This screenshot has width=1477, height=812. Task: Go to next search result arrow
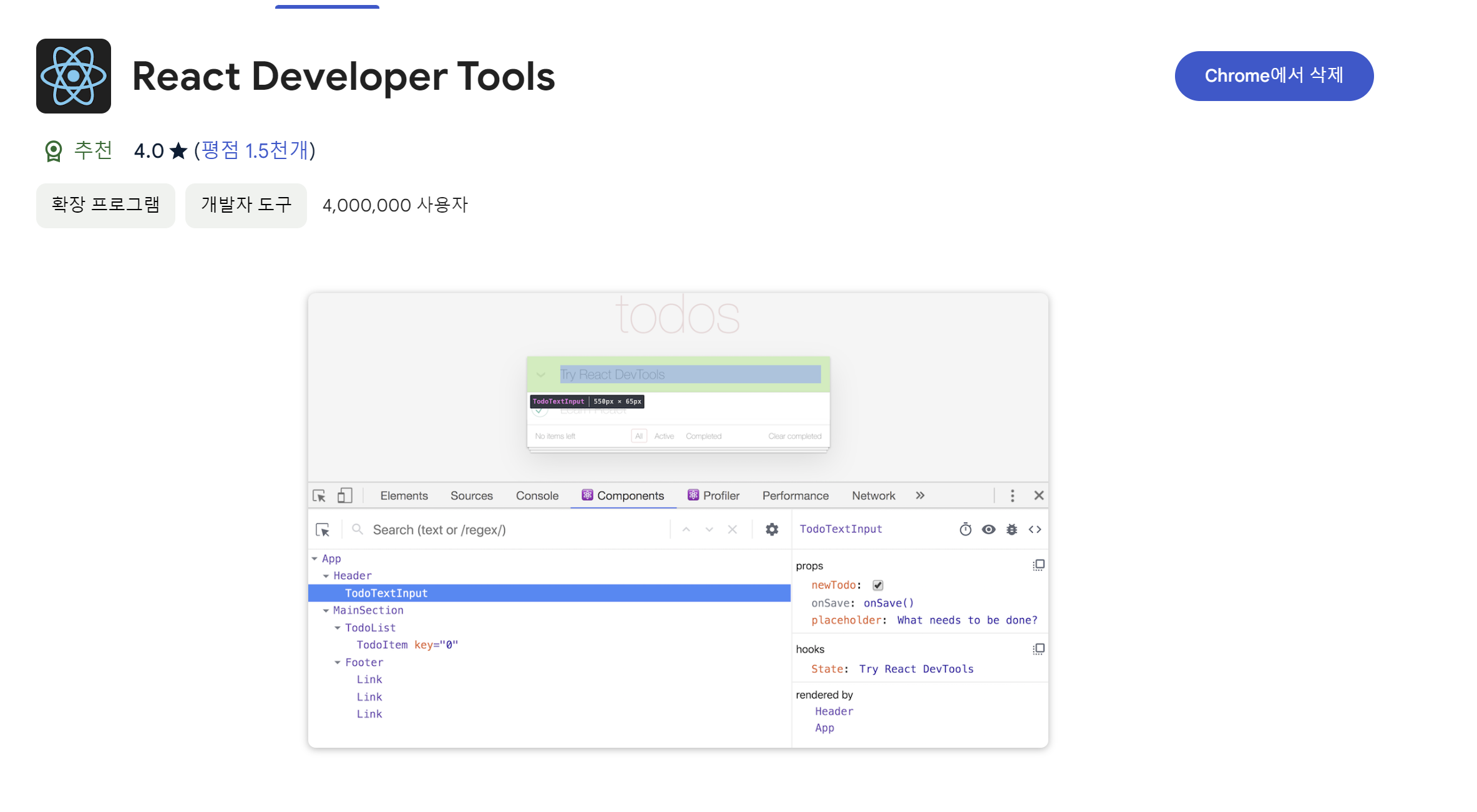tap(709, 529)
